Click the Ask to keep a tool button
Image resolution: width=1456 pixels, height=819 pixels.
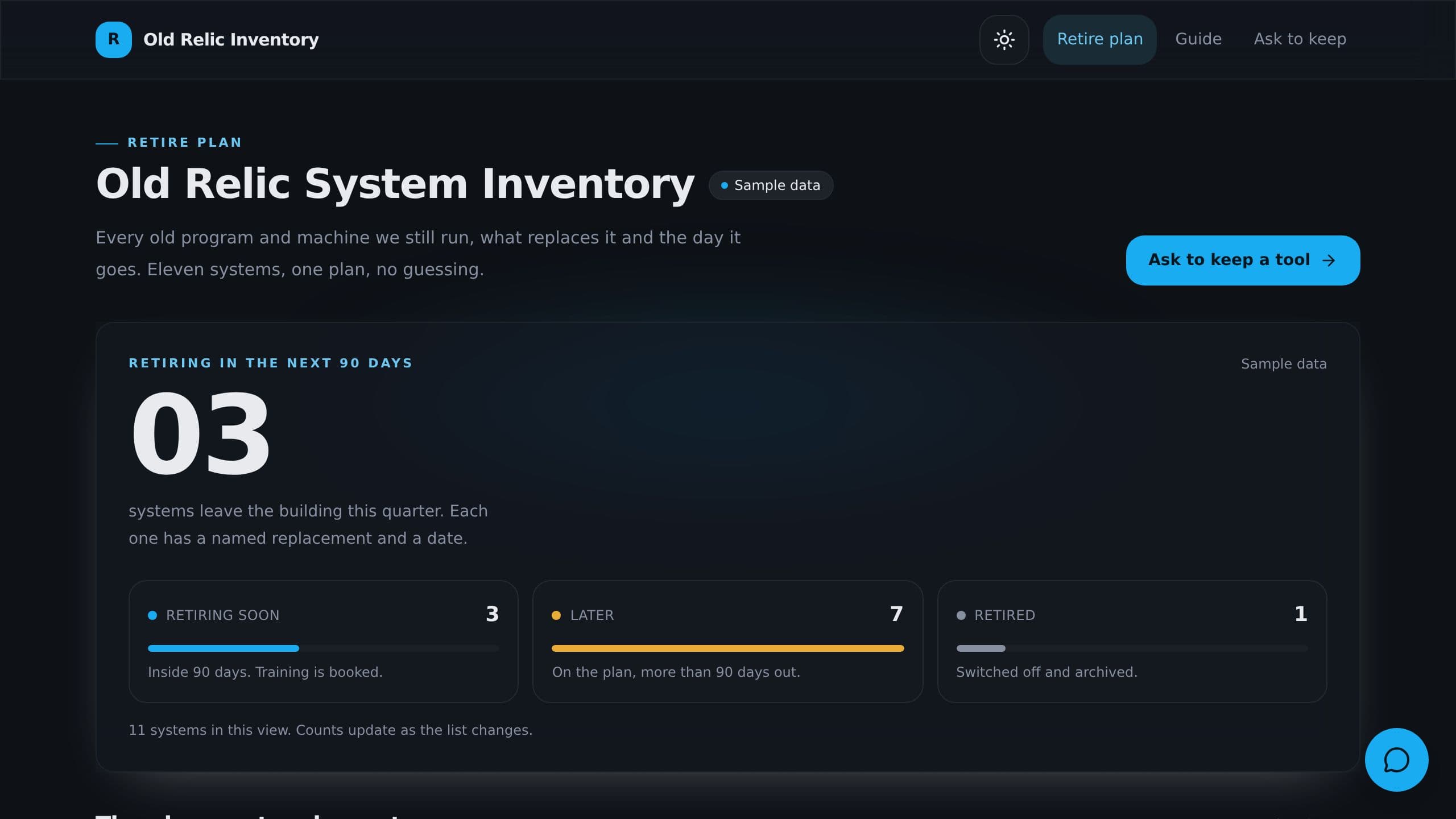click(1243, 260)
